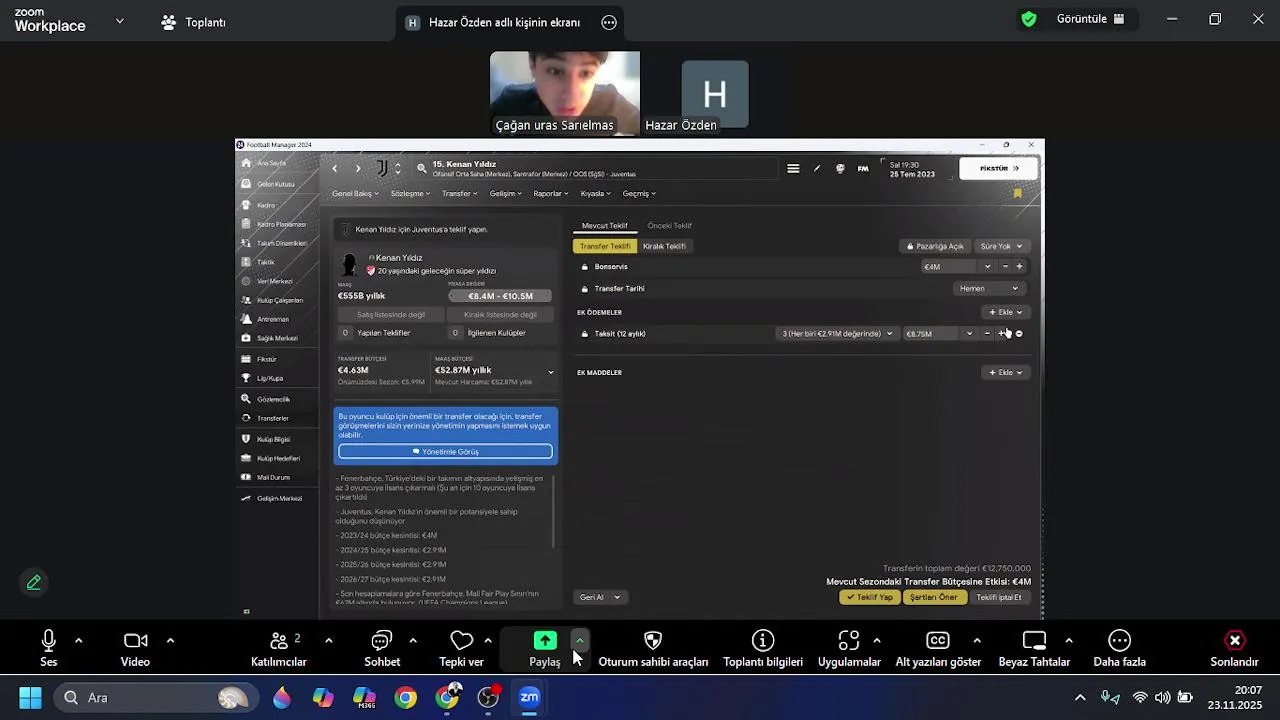Open Sözleşme menu
Viewport: 1280px width, 720px height.
[410, 193]
